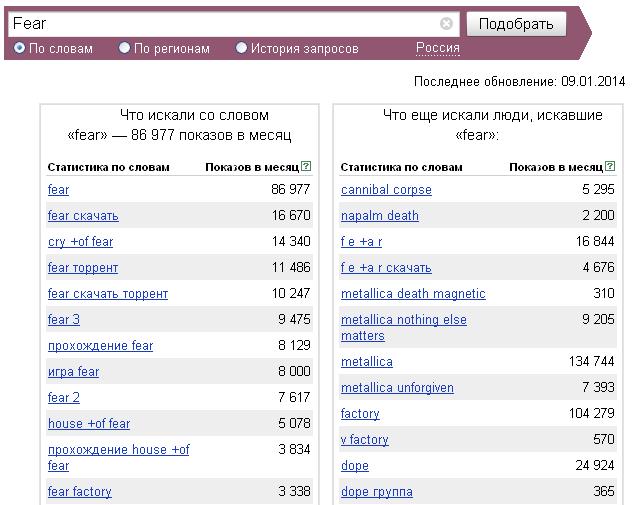Click heading 'Что еще искали люди, искавшие «fear»'

pos(492,125)
